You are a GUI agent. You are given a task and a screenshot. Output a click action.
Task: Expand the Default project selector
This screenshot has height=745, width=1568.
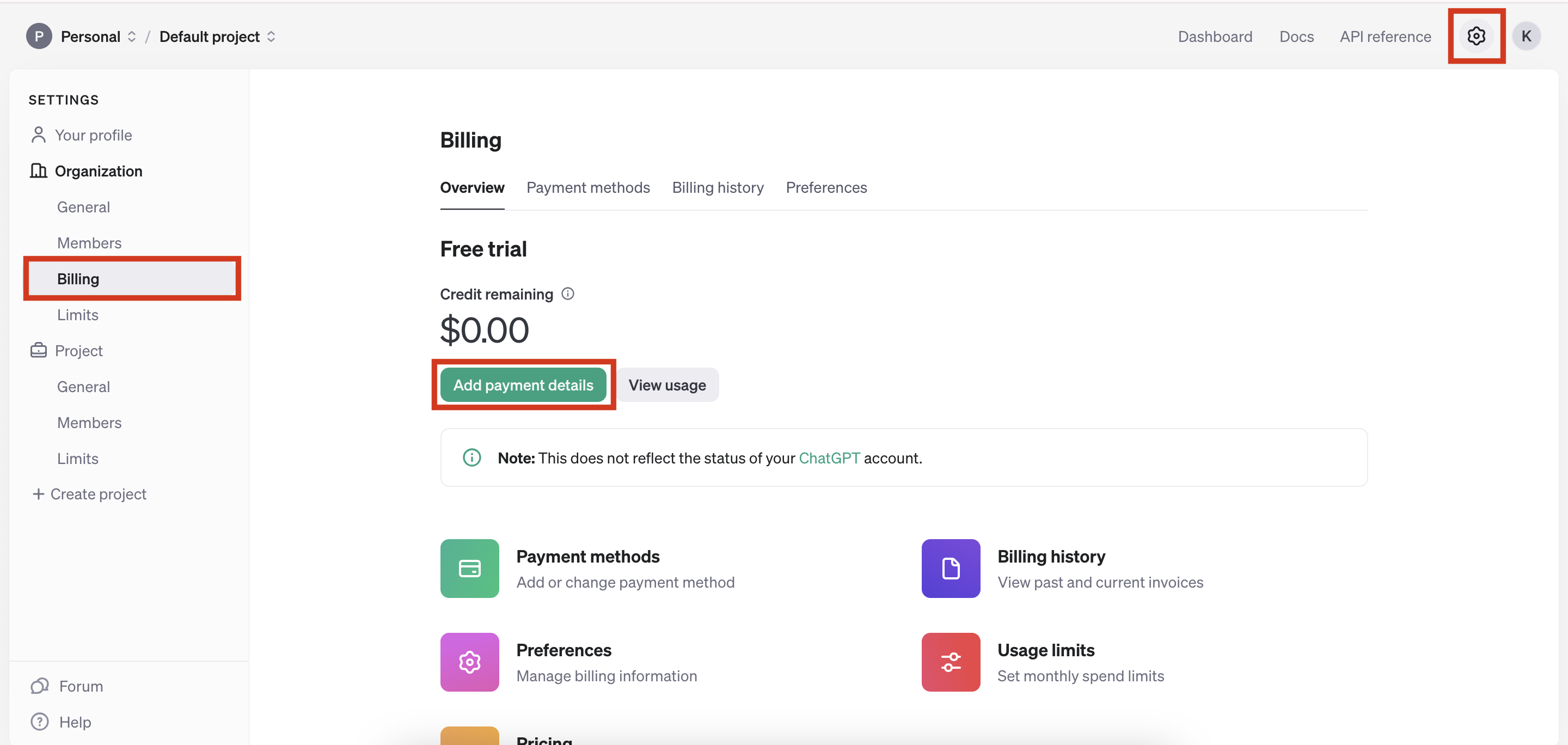[217, 36]
